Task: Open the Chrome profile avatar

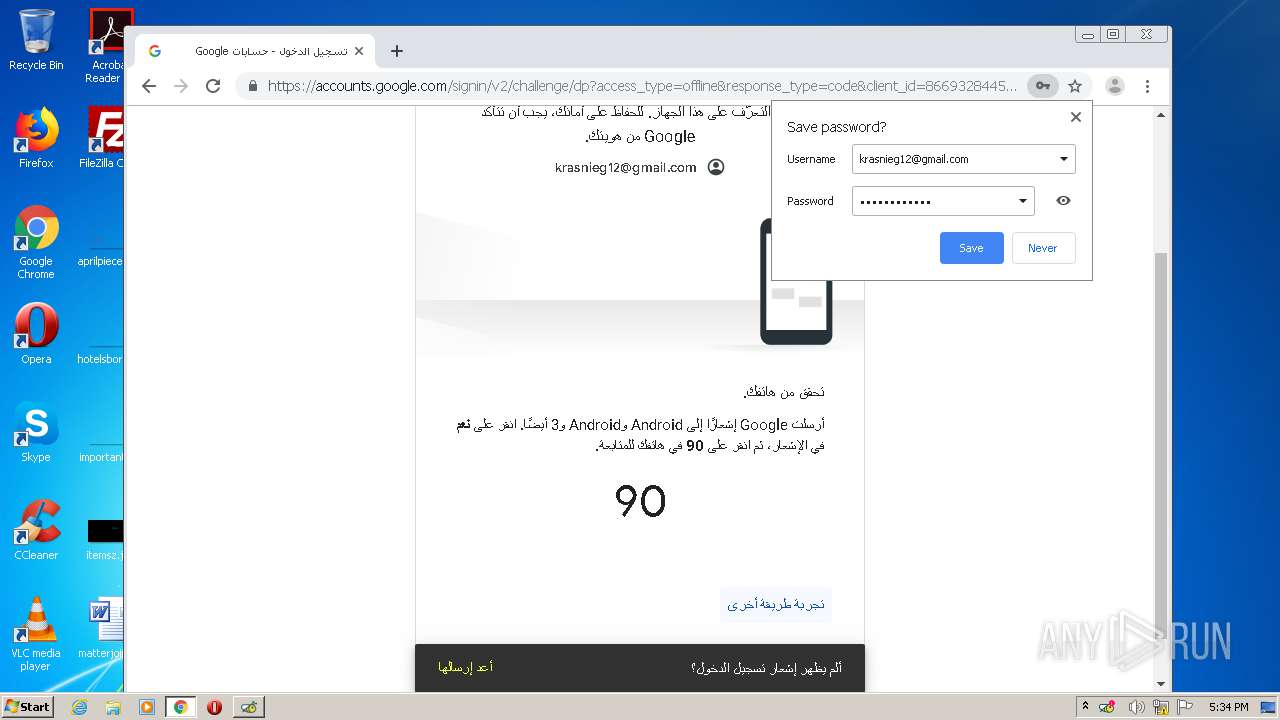Action: (x=1115, y=86)
